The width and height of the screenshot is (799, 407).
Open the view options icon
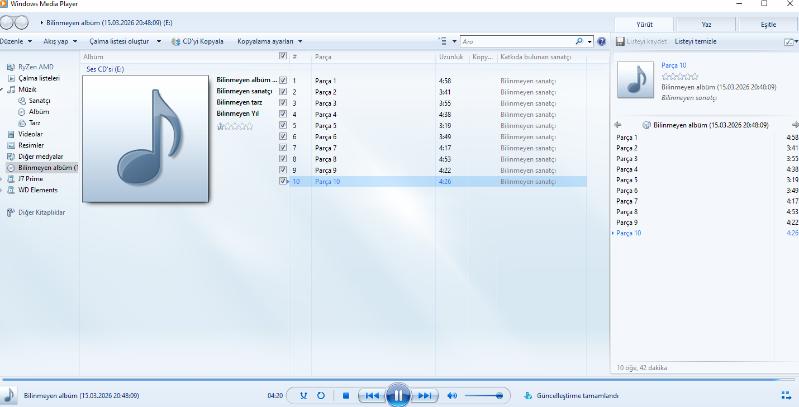tap(442, 41)
